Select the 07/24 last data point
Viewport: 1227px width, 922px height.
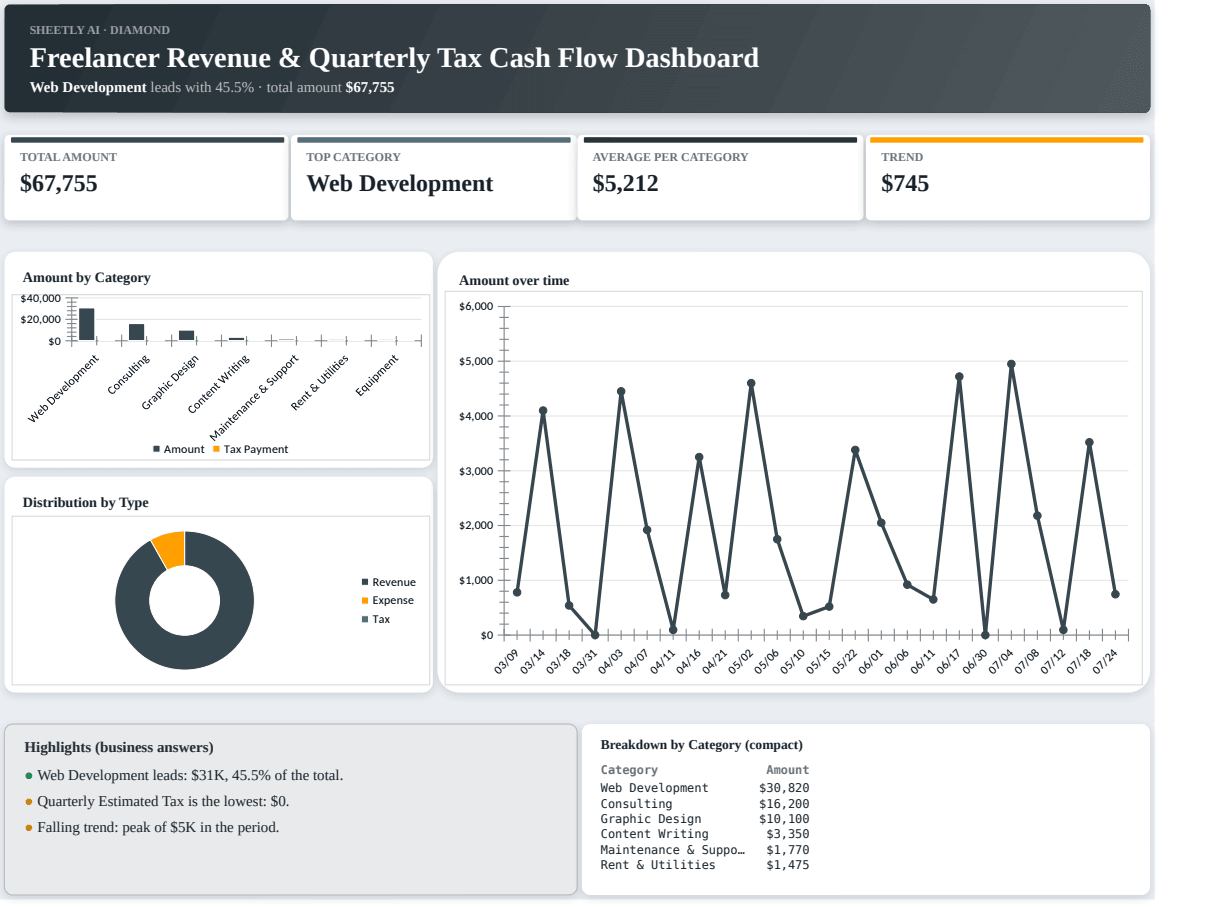[x=1115, y=594]
